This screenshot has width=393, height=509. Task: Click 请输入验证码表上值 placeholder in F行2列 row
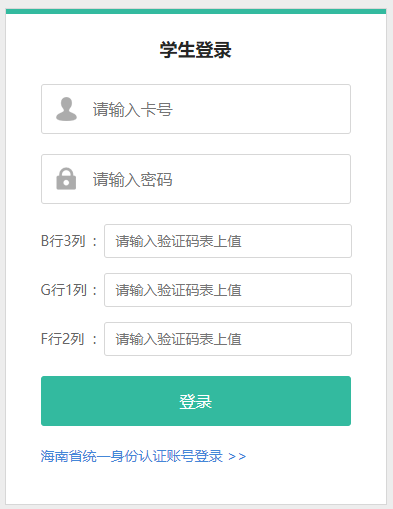coord(179,339)
